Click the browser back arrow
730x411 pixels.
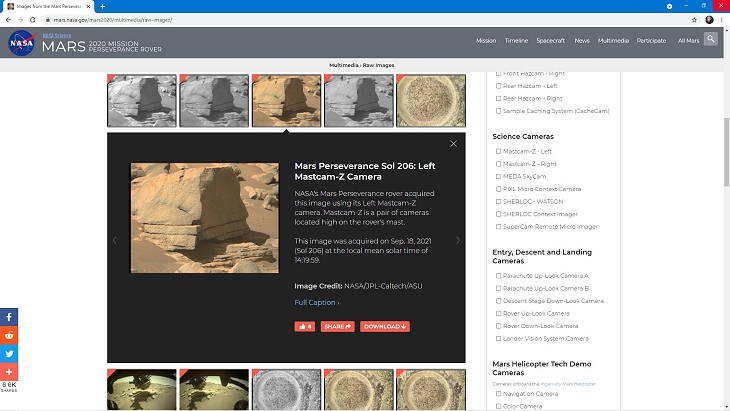tap(8, 20)
